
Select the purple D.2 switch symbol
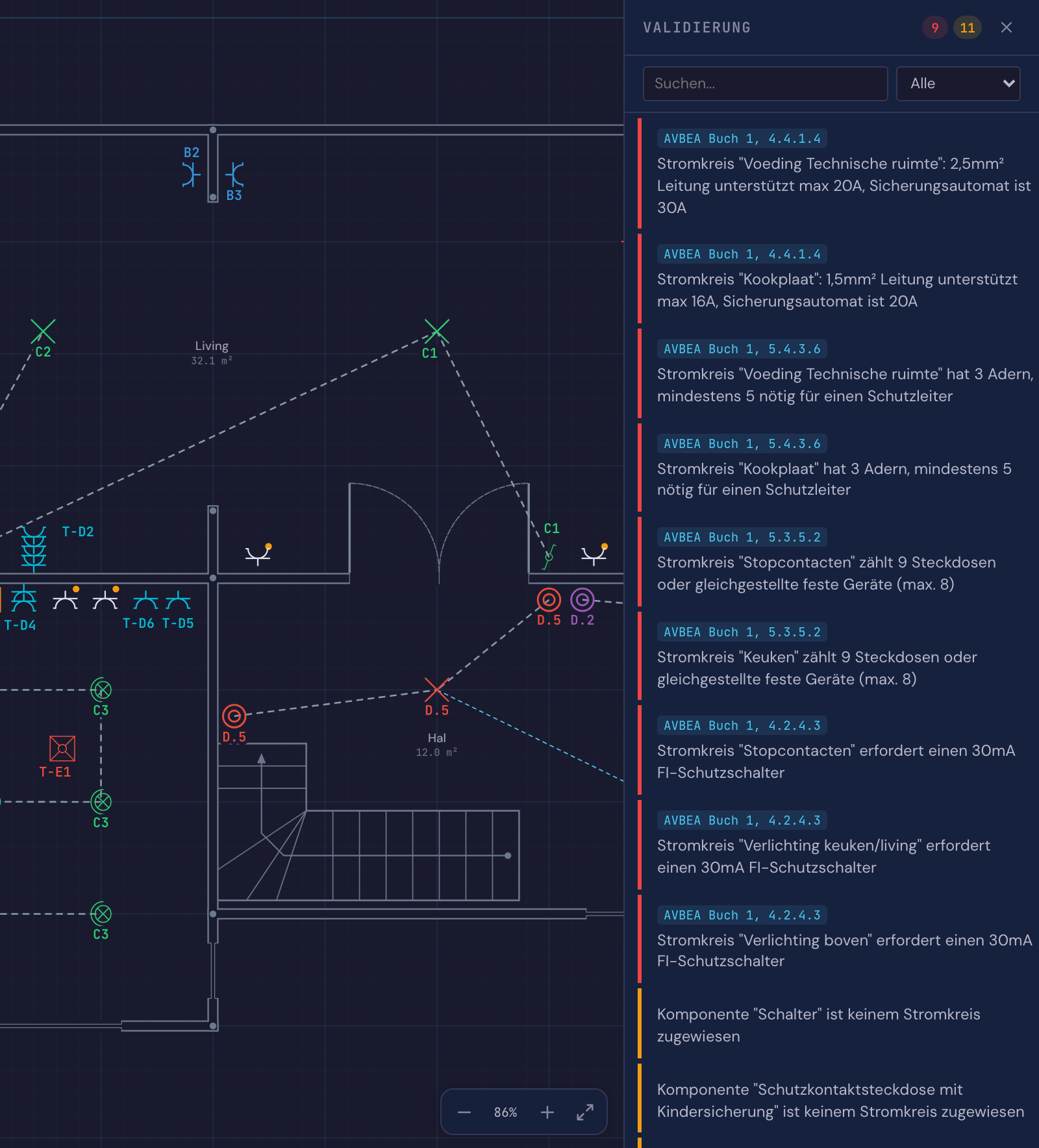(582, 599)
